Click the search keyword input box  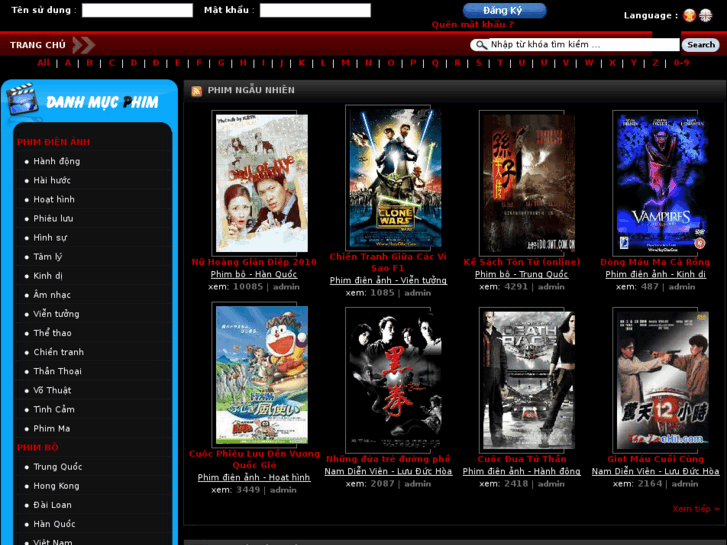(x=584, y=45)
